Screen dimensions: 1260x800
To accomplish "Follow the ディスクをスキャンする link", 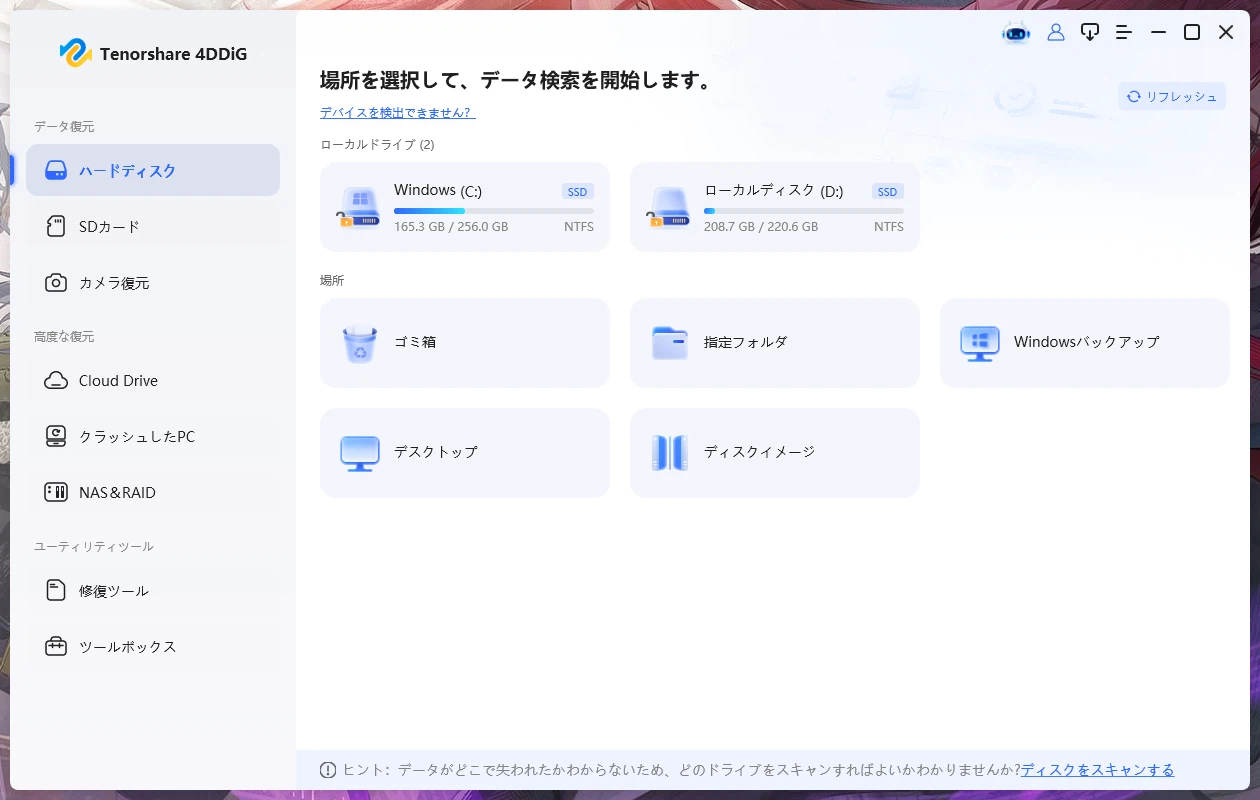I will pos(1098,770).
